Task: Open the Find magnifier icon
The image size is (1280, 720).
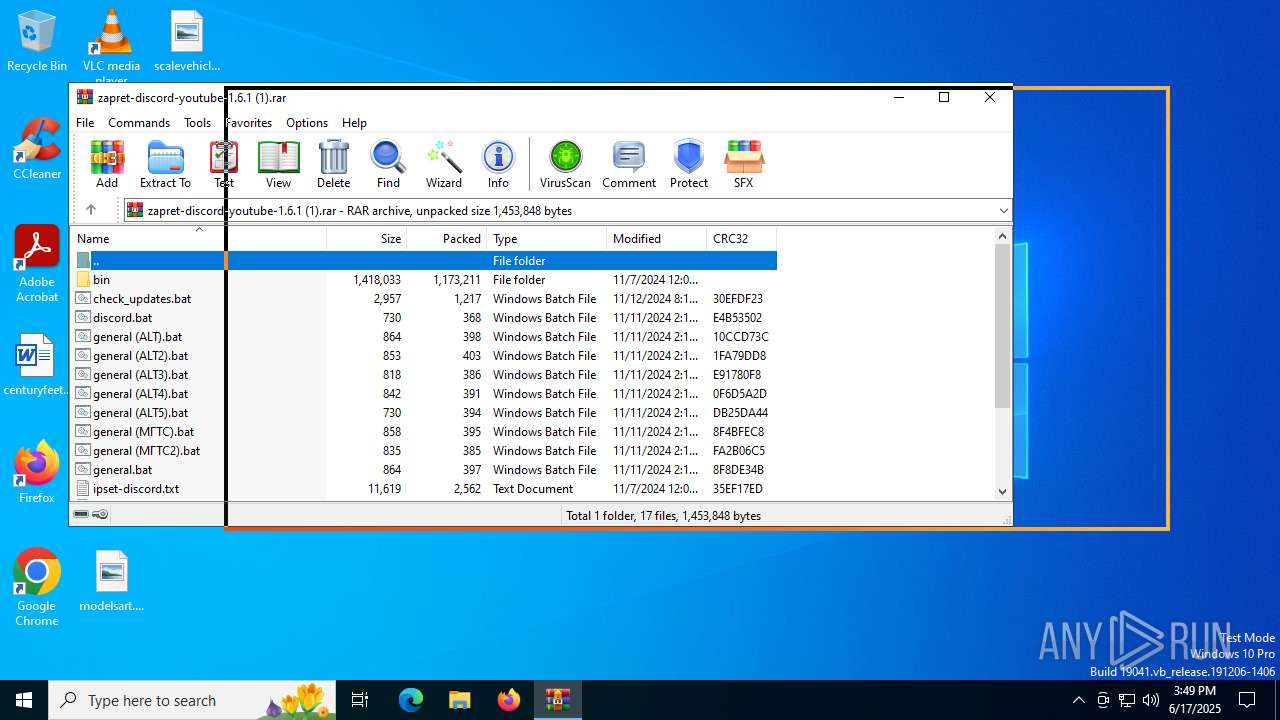Action: pos(388,163)
